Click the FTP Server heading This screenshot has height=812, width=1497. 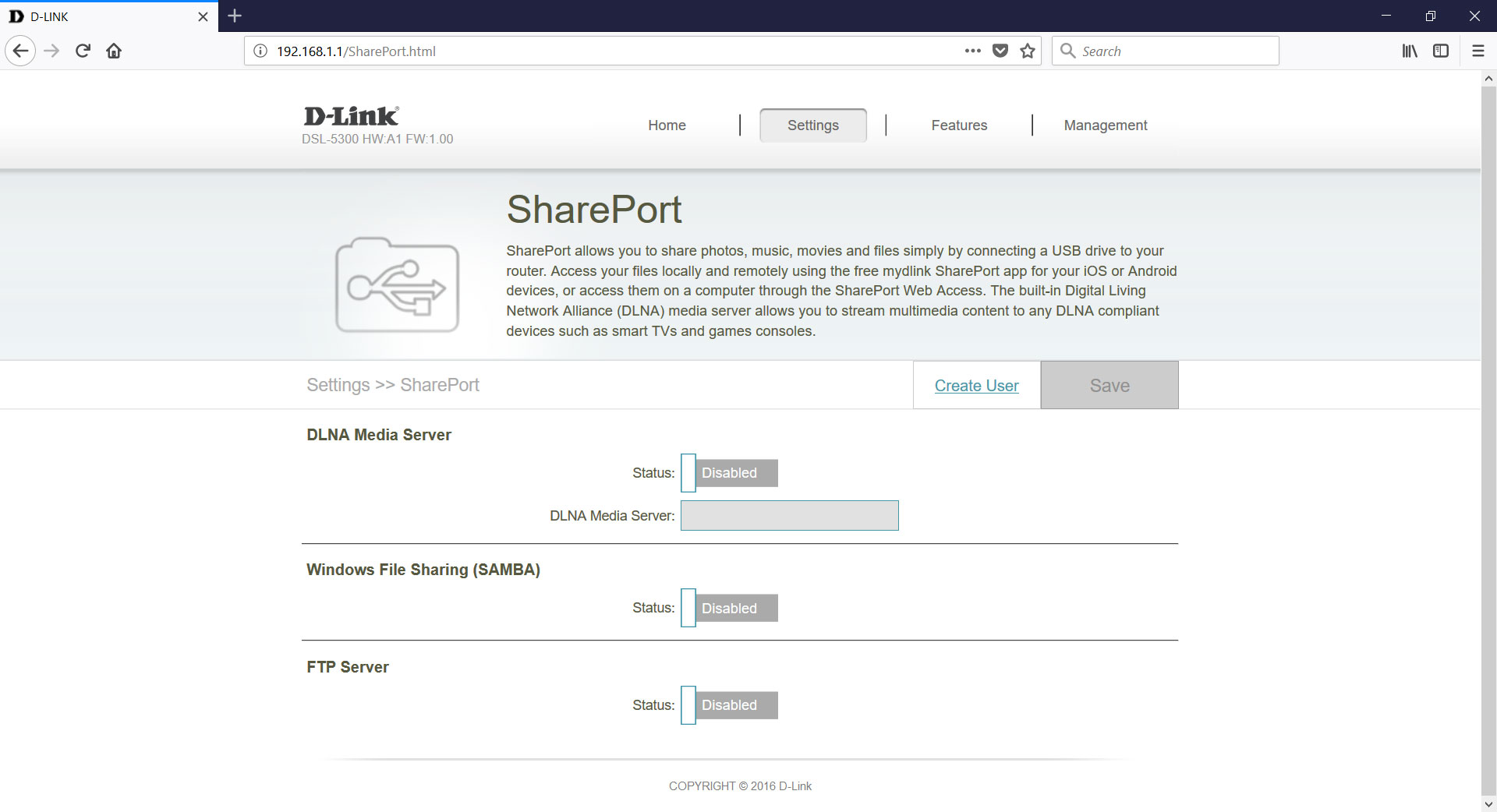pyautogui.click(x=348, y=667)
